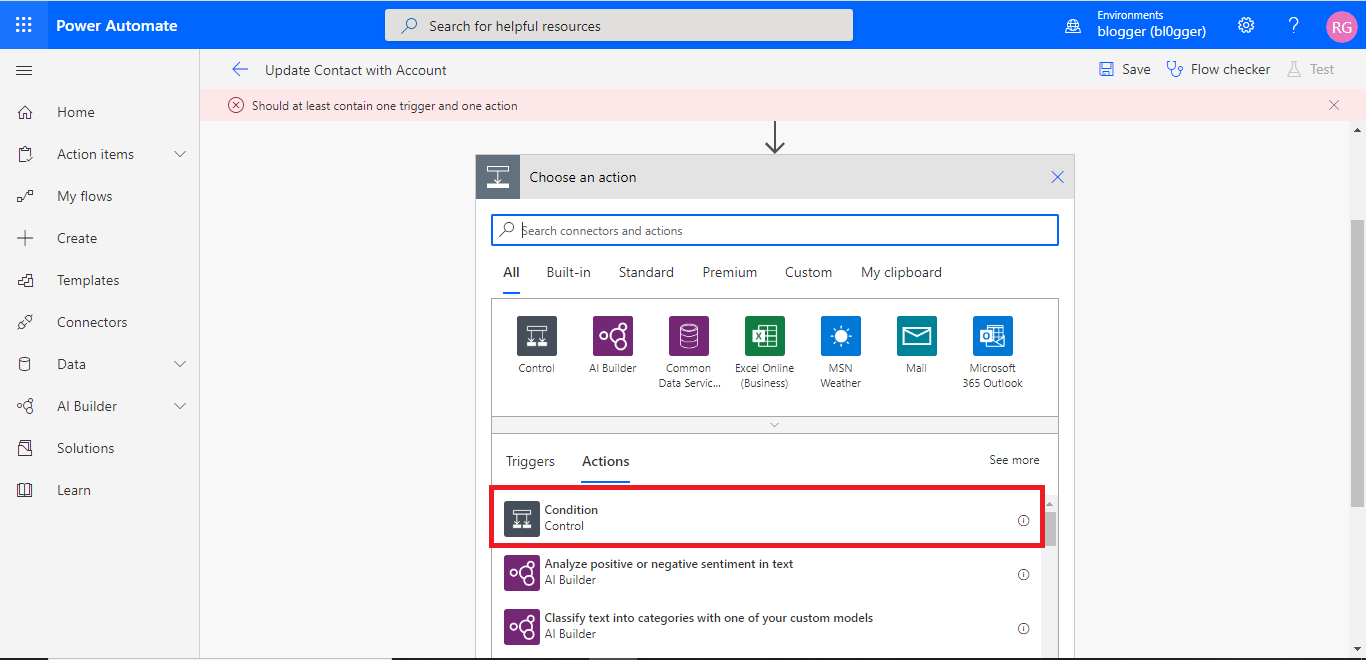Click the My flows icon
The width and height of the screenshot is (1366, 660).
25,196
